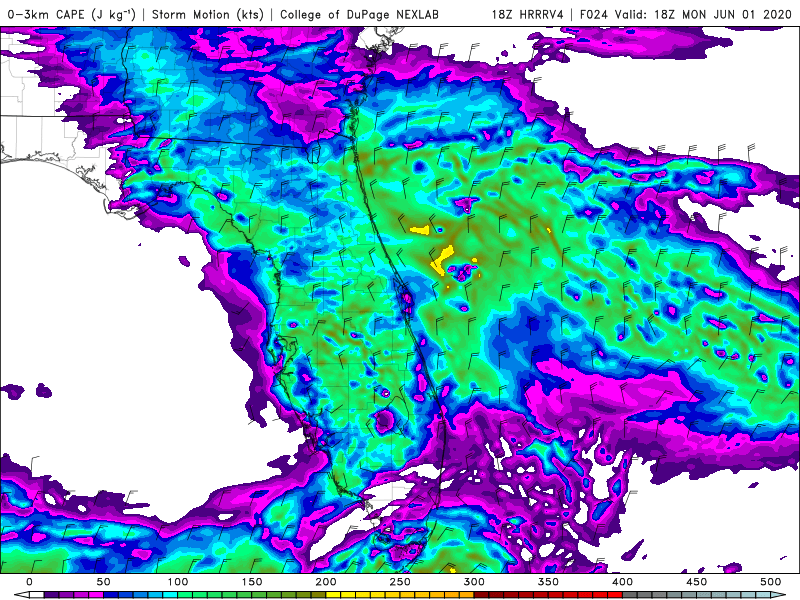This screenshot has width=800, height=600.
Task: Click the round magenta spot over Lake Okeechobee
Action: point(384,421)
